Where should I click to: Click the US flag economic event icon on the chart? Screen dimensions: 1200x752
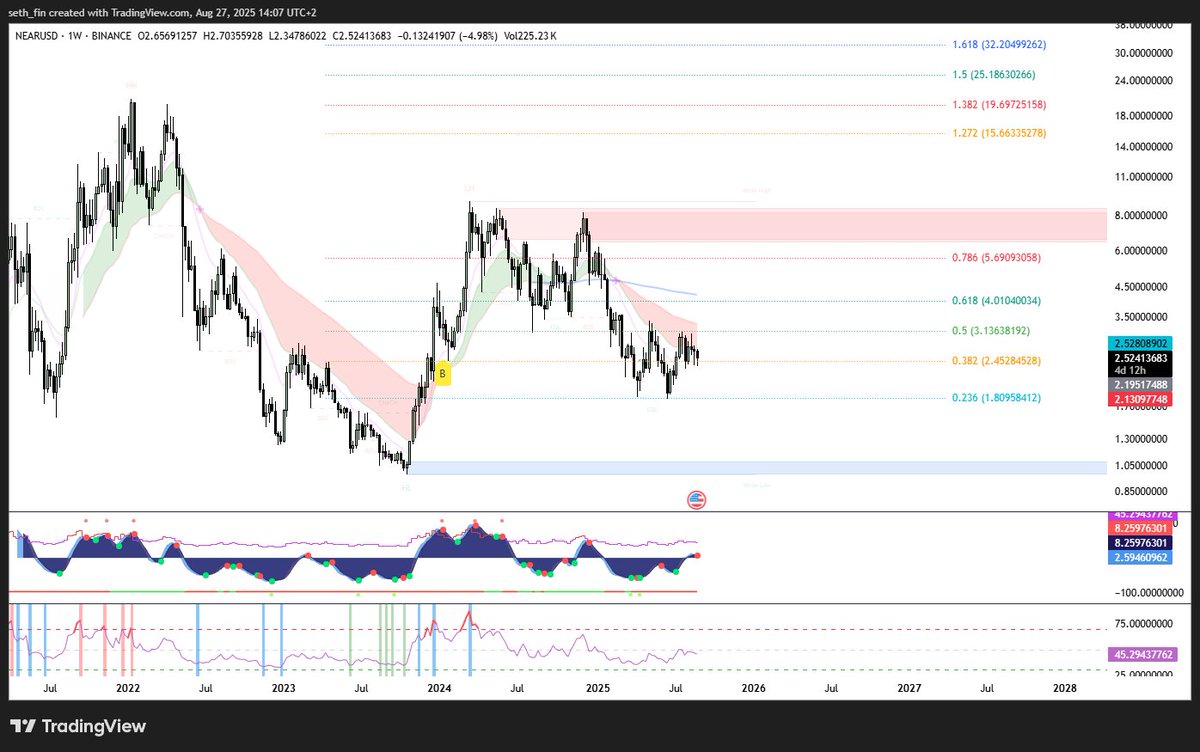[x=697, y=500]
